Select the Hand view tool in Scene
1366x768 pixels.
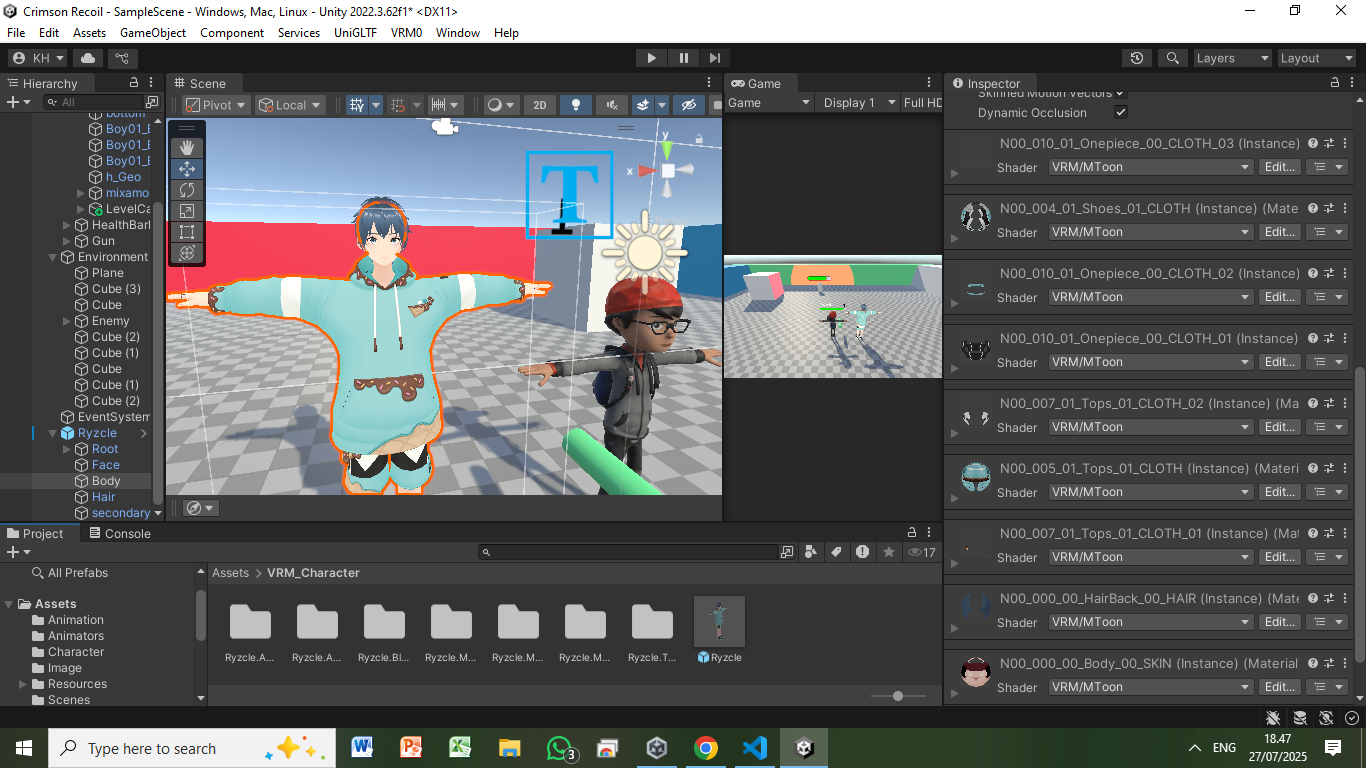pos(187,148)
